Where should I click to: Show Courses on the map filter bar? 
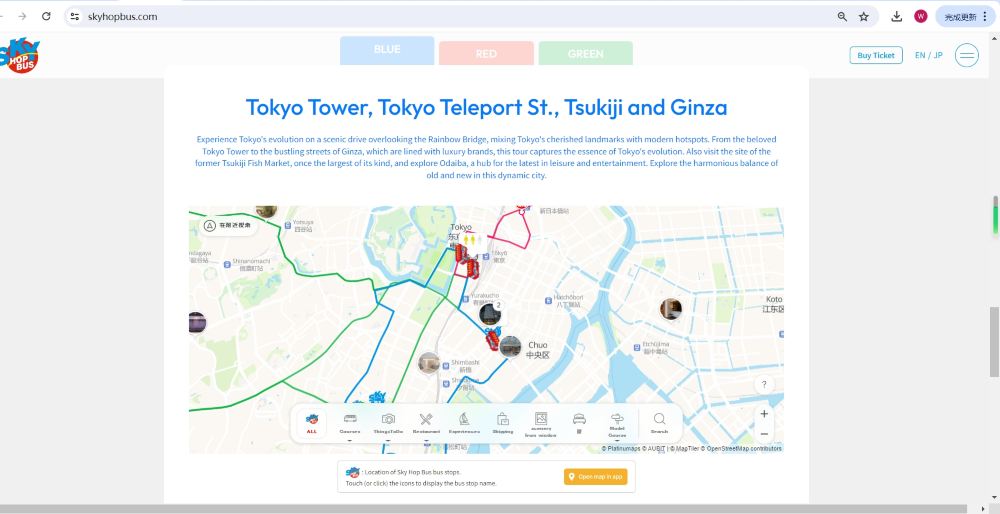coord(349,423)
